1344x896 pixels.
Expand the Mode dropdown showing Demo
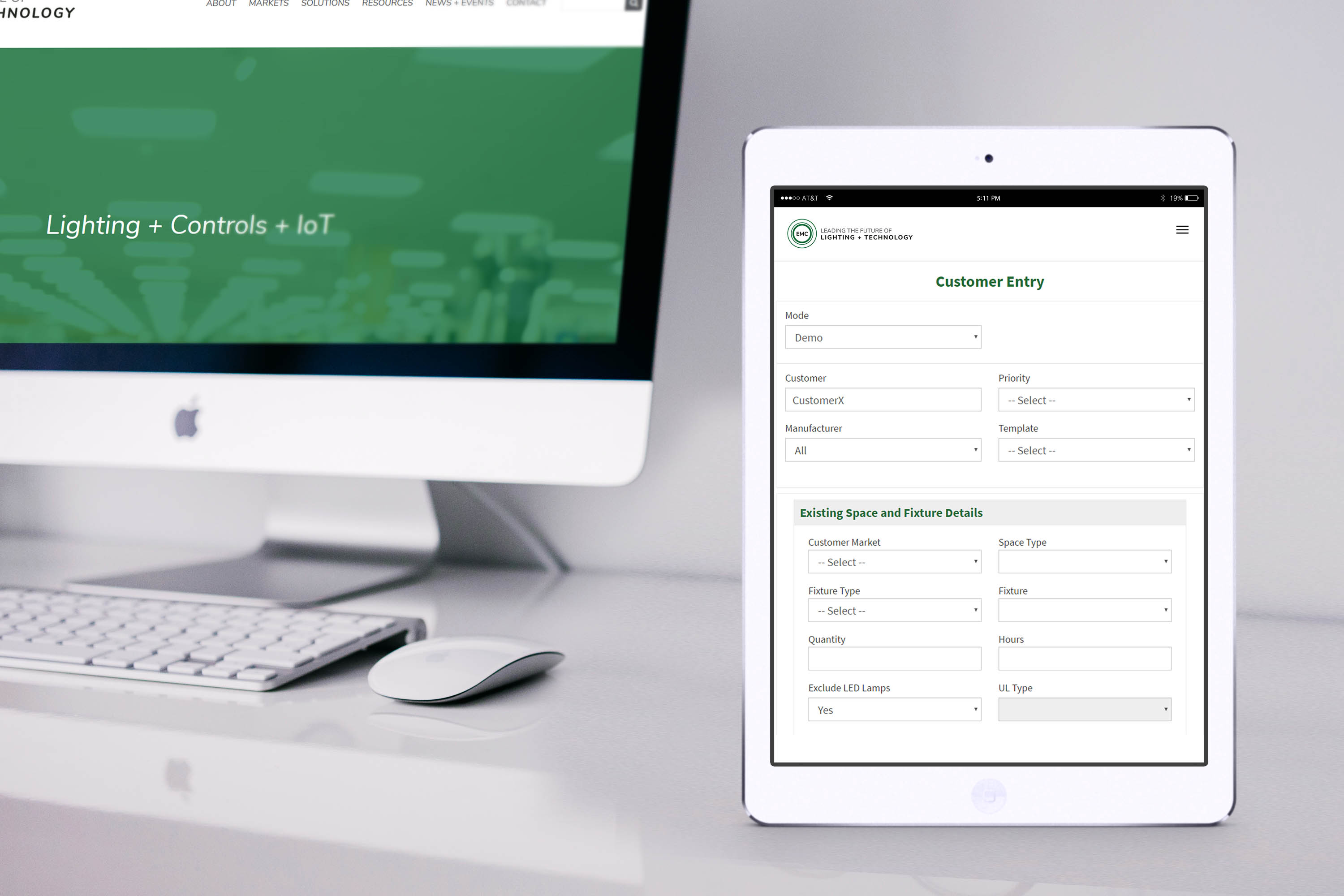pyautogui.click(x=885, y=337)
